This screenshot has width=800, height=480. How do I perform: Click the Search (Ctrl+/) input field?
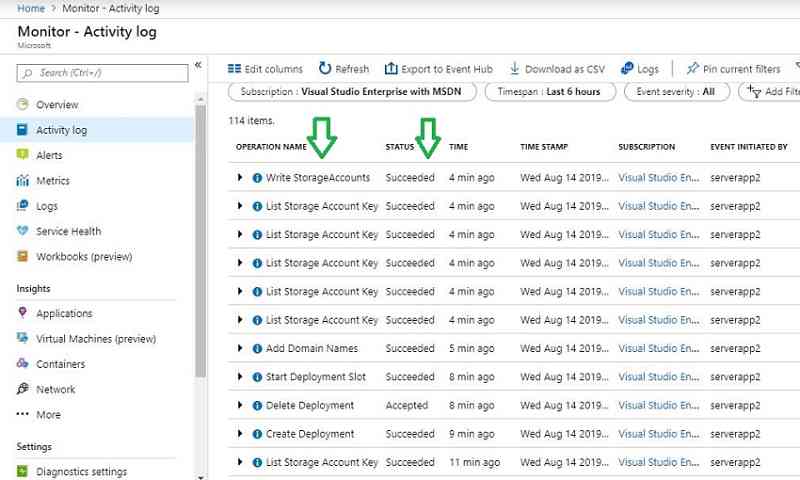point(102,73)
